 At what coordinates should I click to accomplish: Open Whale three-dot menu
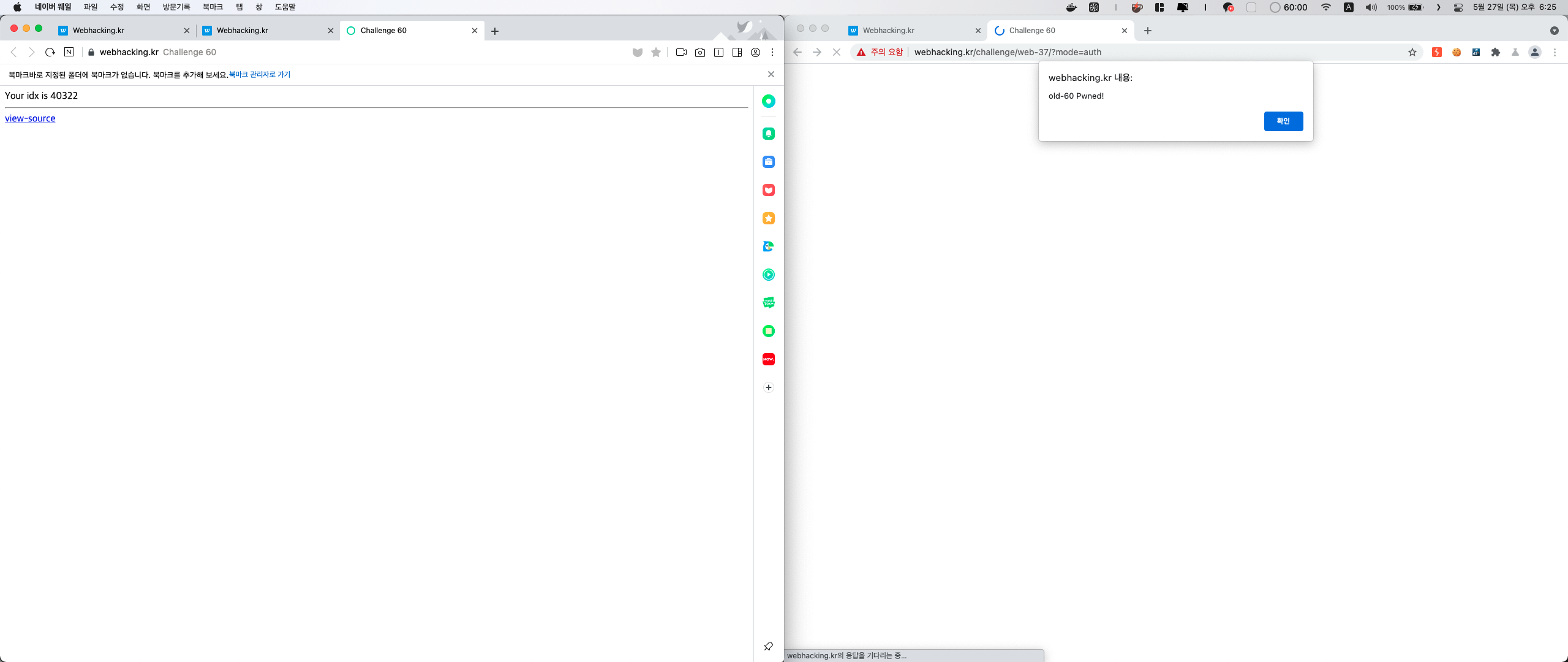pos(772,52)
